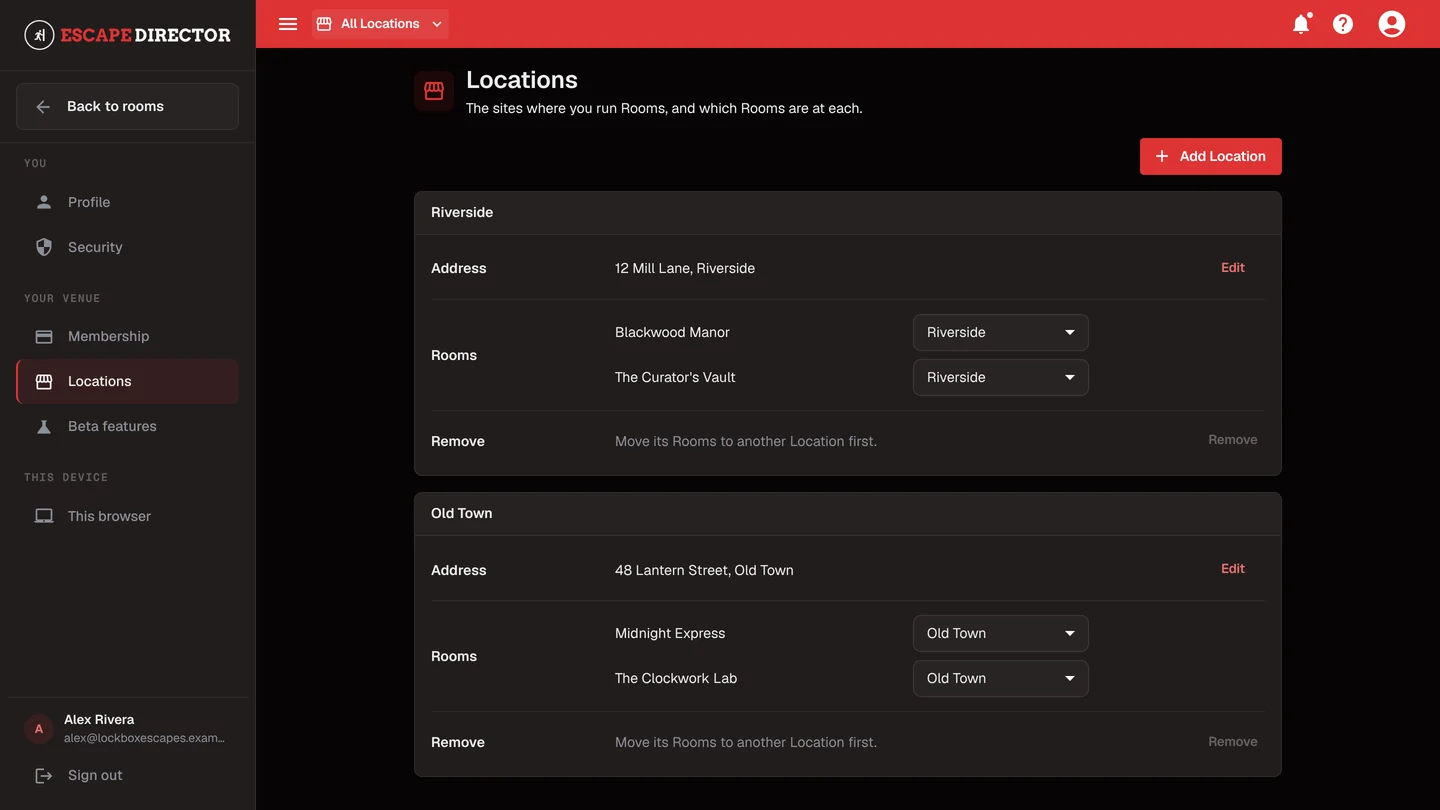Click Back to rooms
This screenshot has width=1440, height=810.
point(127,107)
